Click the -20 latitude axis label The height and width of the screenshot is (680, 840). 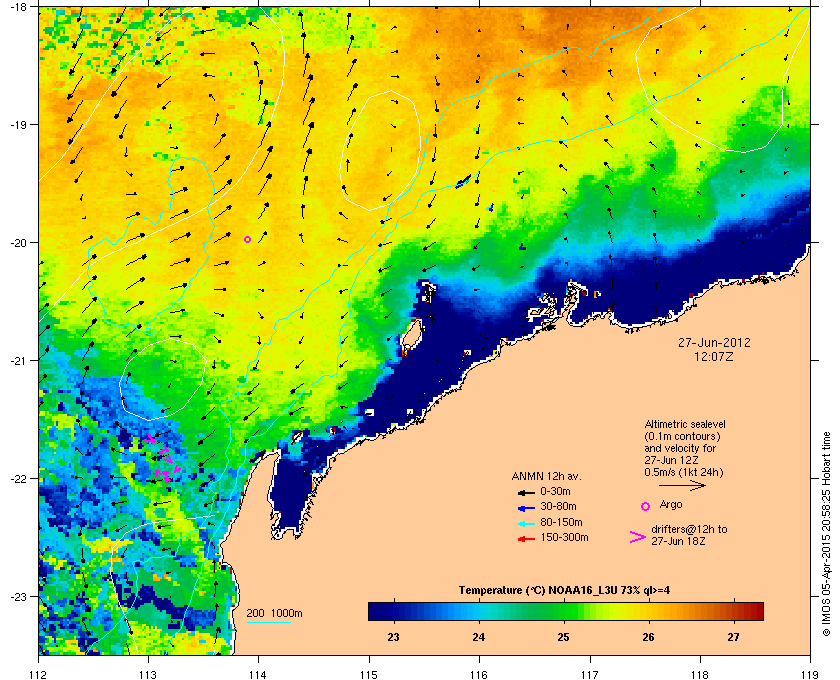(x=18, y=242)
